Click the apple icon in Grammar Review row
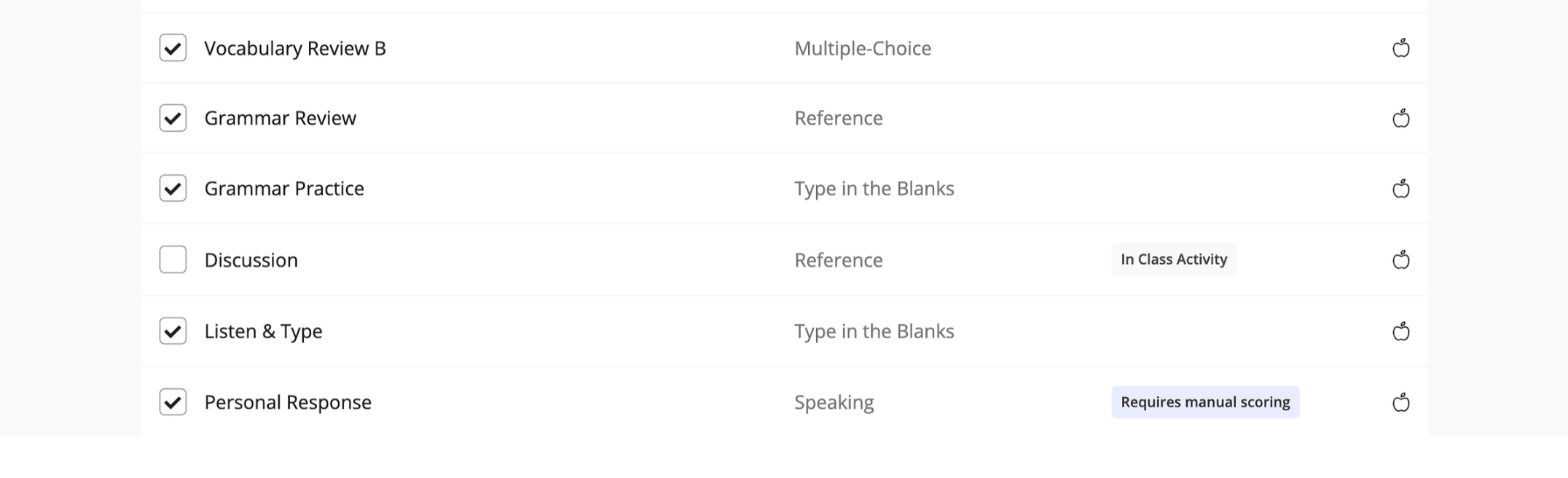The height and width of the screenshot is (478, 1568). click(1400, 119)
